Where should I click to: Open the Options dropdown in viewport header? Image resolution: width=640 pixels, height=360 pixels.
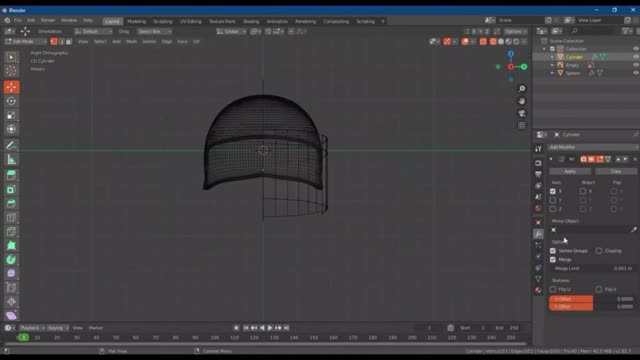coord(515,31)
